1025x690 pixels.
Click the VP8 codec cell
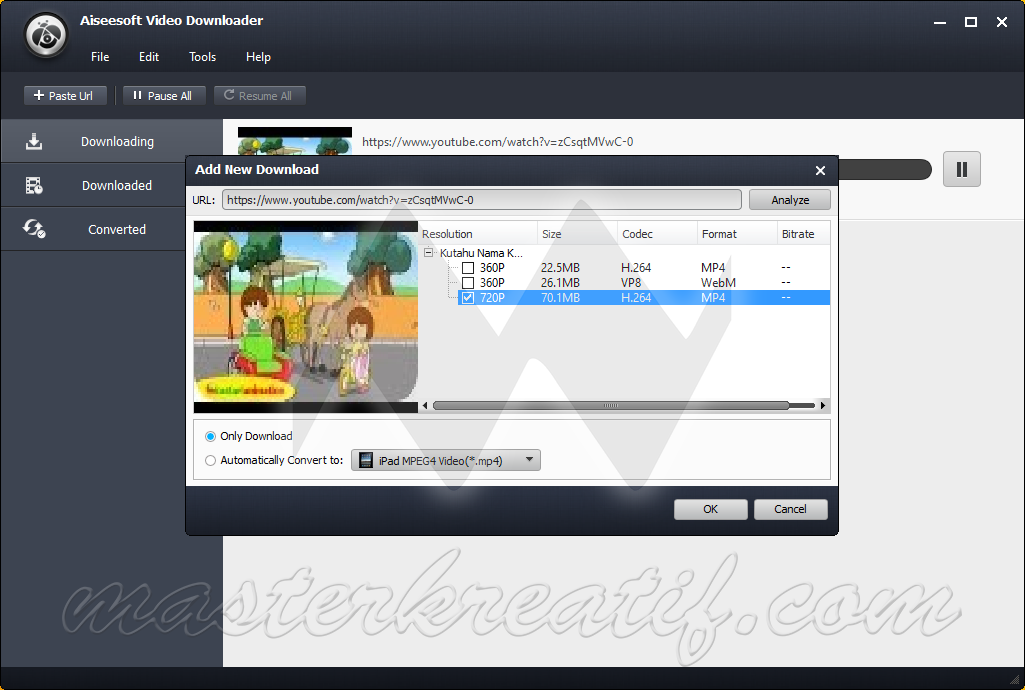[x=631, y=283]
